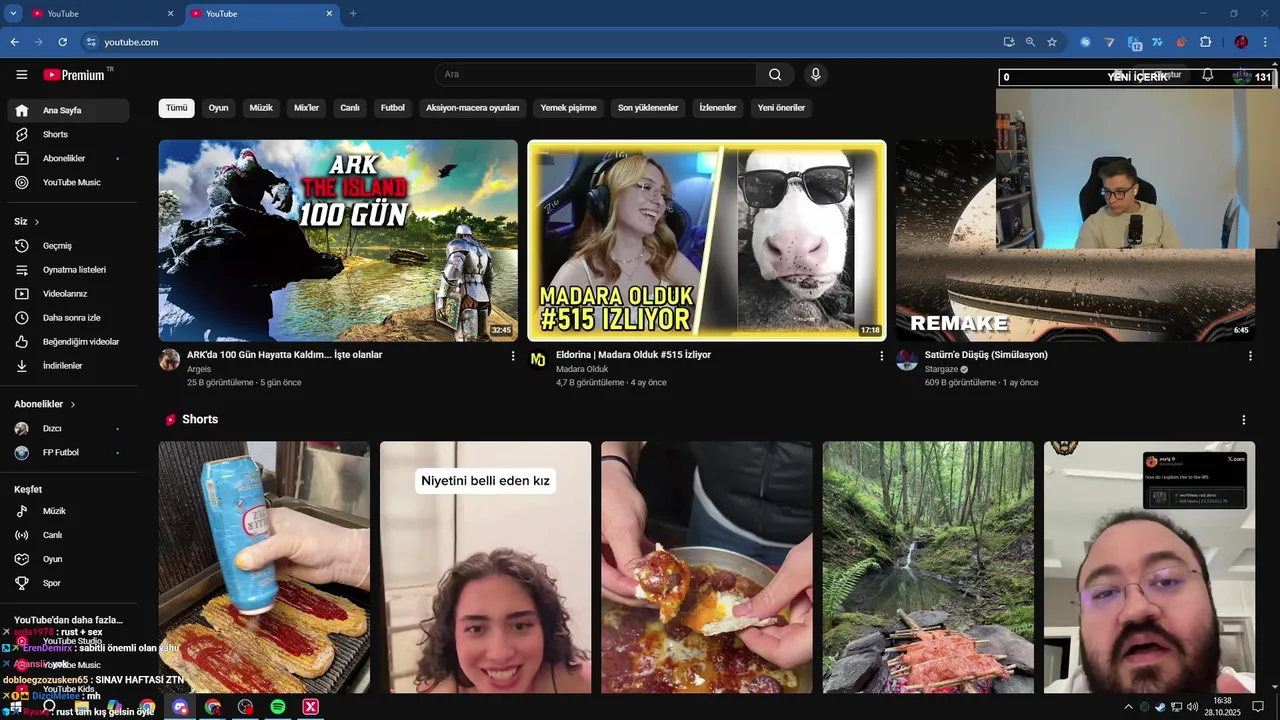The height and width of the screenshot is (720, 1280).
Task: Select the Oyun filter chip
Action: tap(218, 108)
